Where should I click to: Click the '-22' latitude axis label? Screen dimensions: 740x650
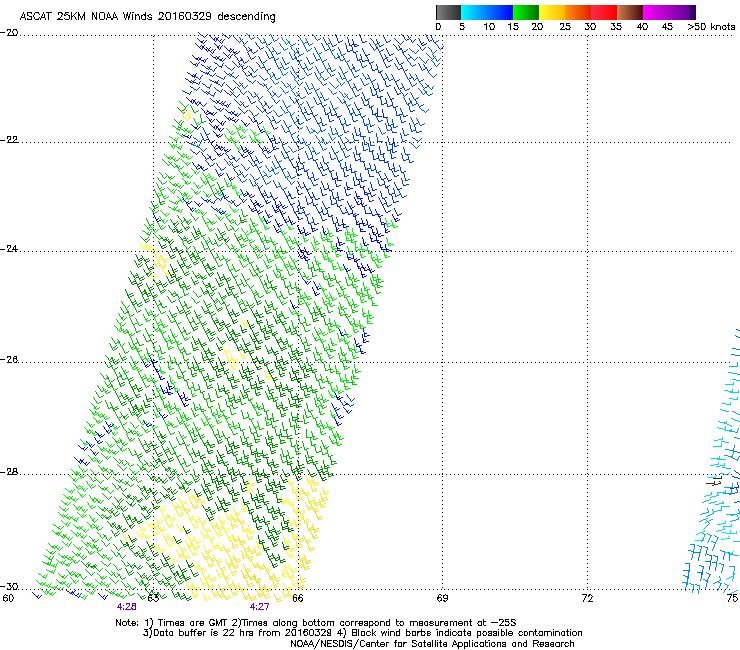pyautogui.click(x=9, y=140)
